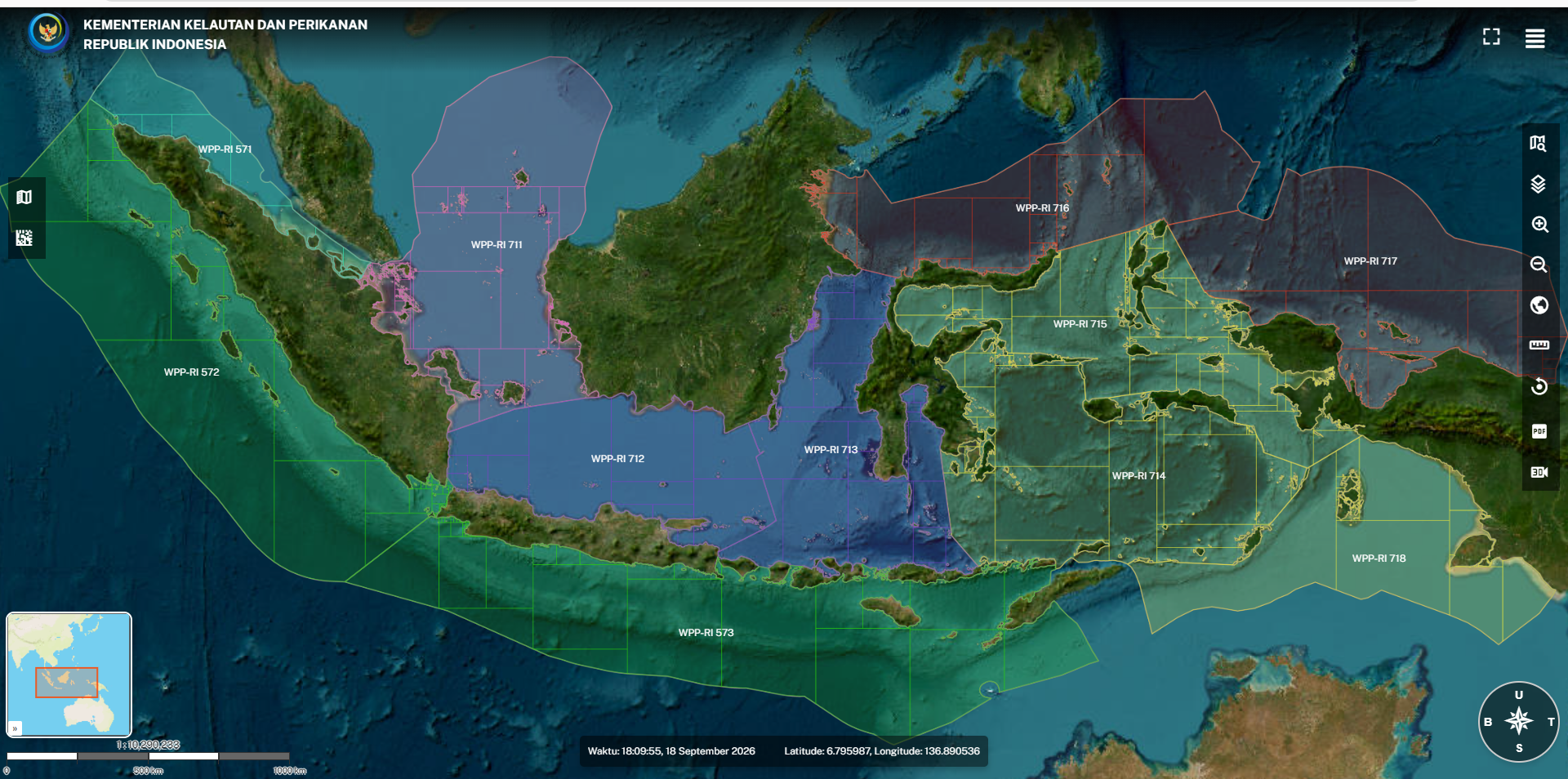Click the overview map thumbnail
The height and width of the screenshot is (779, 1568).
point(69,674)
